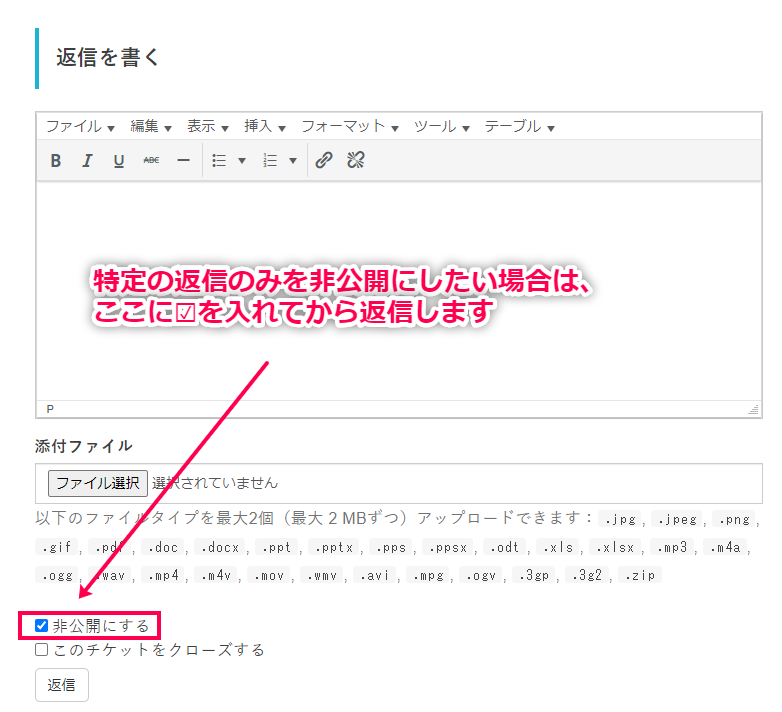Open the 挿入 menu
782x712 pixels.
click(264, 127)
